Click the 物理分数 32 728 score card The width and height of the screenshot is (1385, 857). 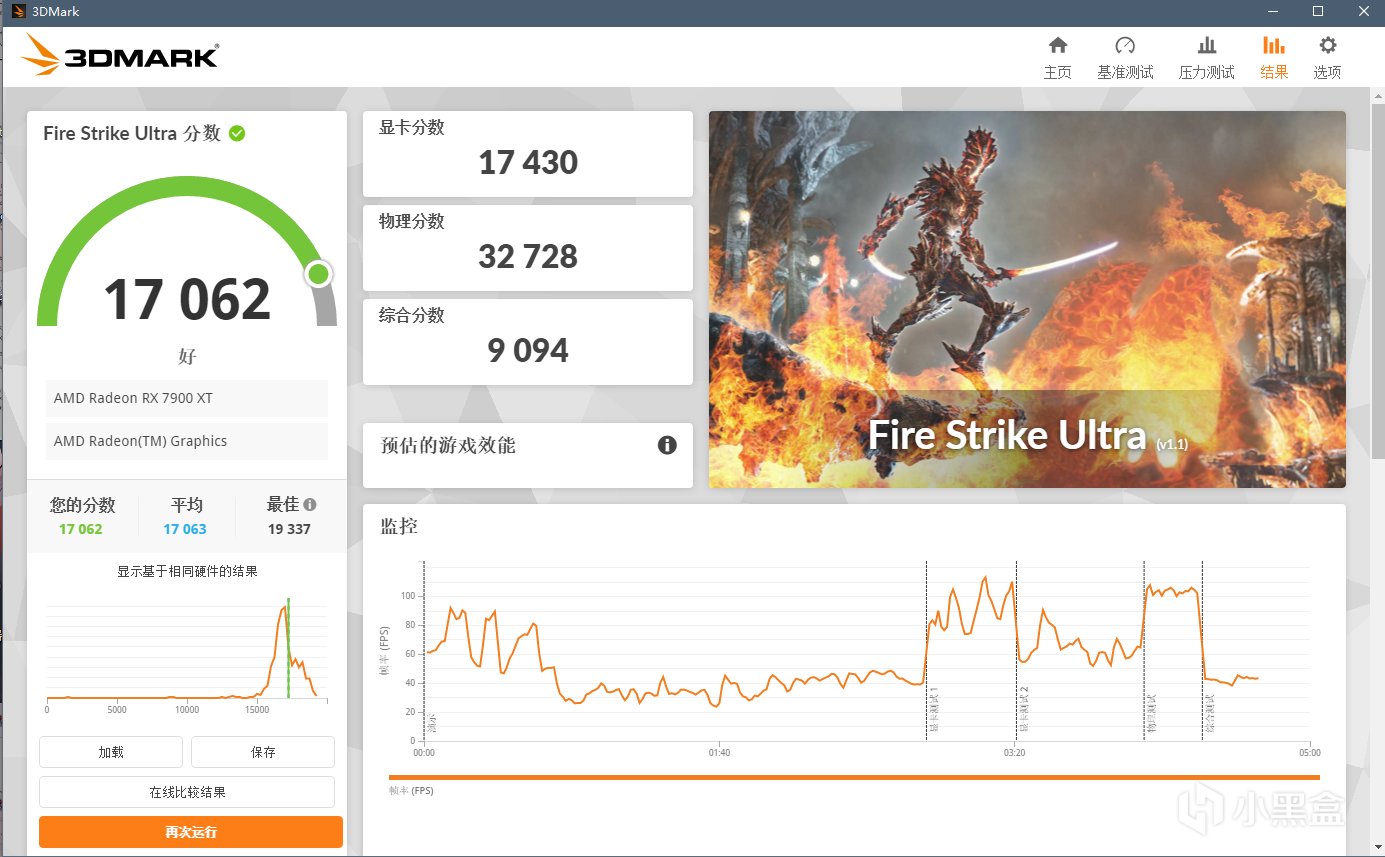[528, 248]
